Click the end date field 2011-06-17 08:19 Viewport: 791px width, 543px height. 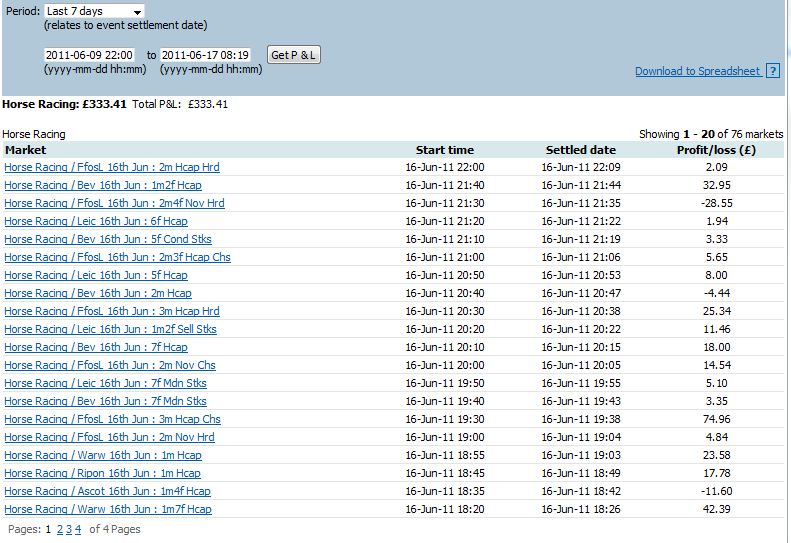coord(205,55)
